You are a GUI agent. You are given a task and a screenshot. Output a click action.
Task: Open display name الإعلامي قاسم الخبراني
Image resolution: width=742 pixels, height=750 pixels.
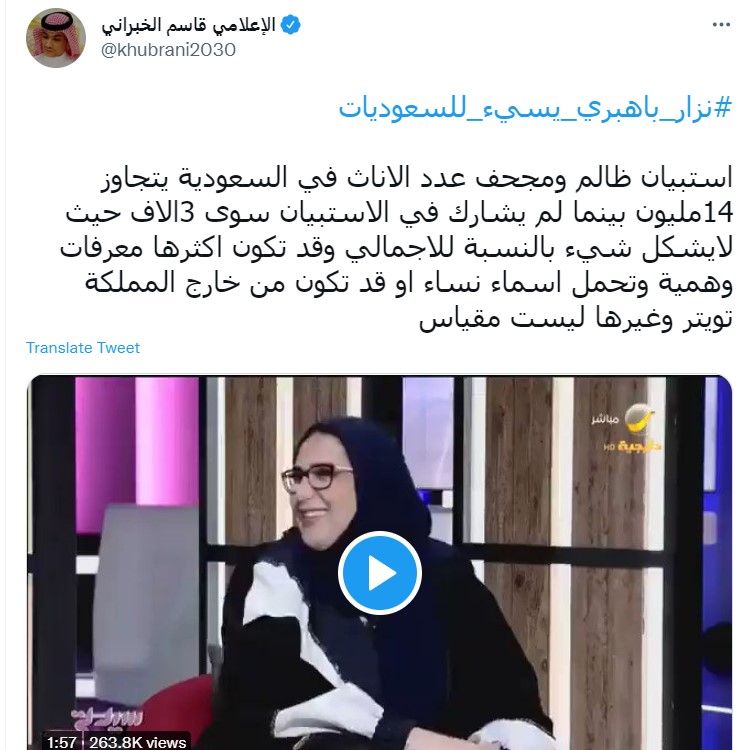(188, 25)
